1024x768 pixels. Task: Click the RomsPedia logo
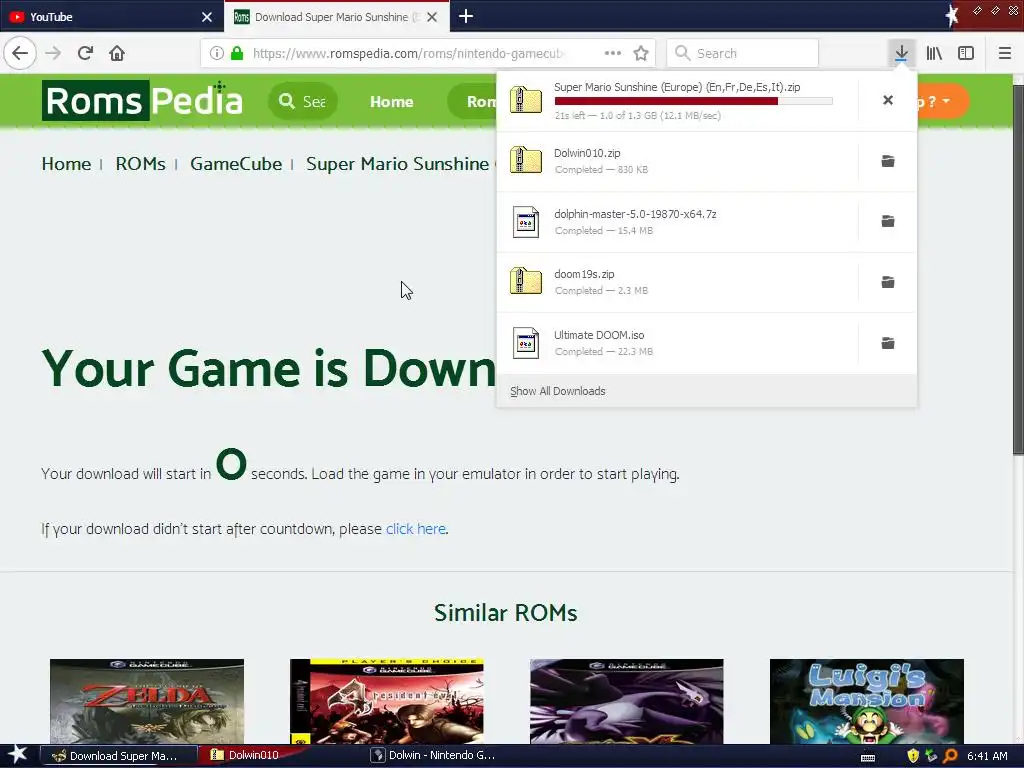142,101
